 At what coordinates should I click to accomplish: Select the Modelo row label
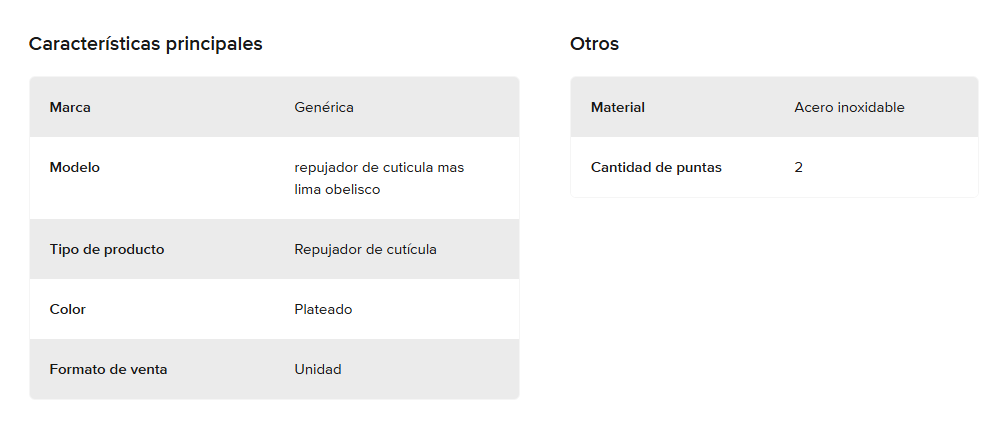click(x=75, y=167)
